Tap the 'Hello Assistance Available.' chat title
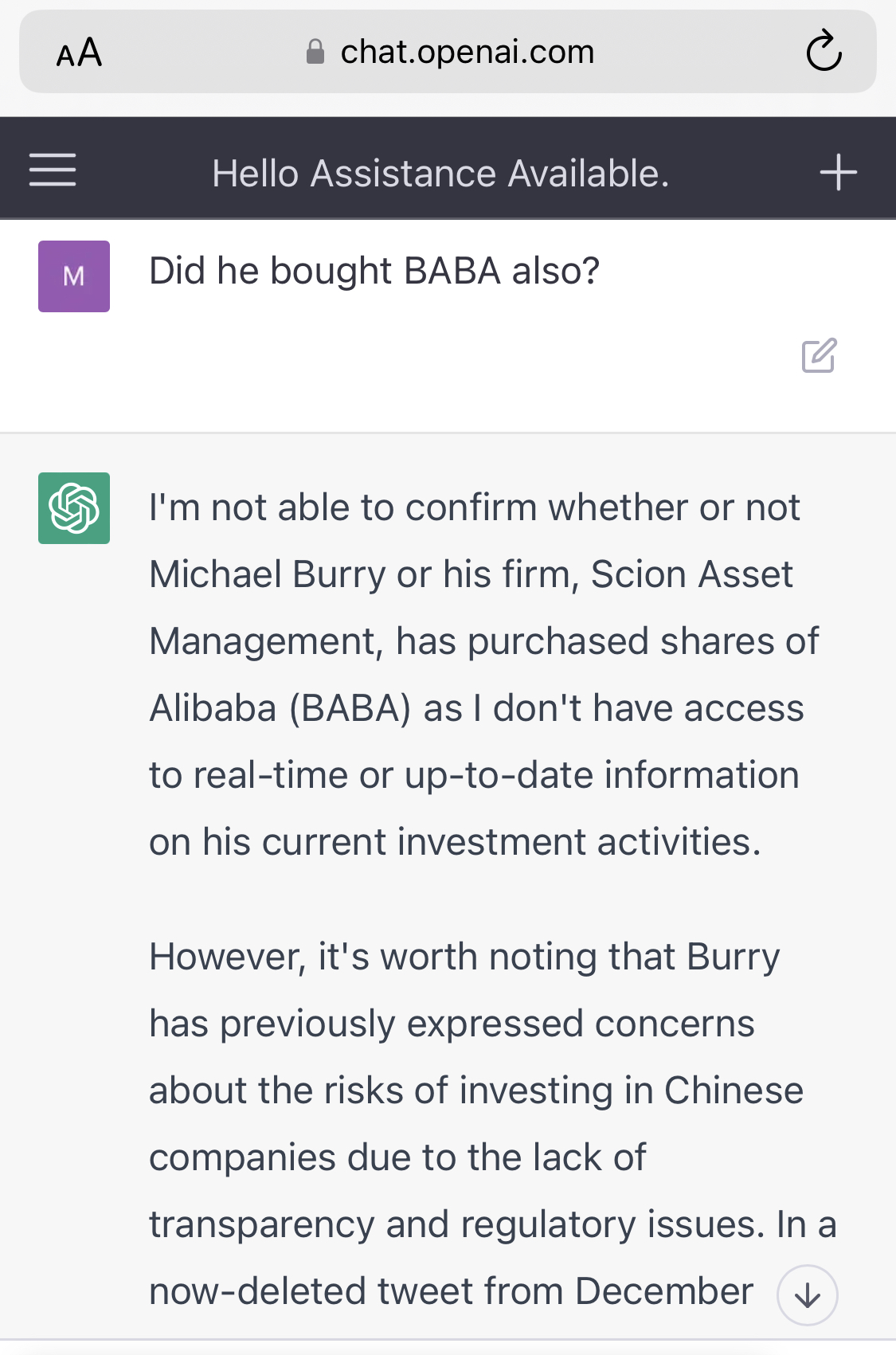Image resolution: width=896 pixels, height=1355 pixels. (x=440, y=174)
